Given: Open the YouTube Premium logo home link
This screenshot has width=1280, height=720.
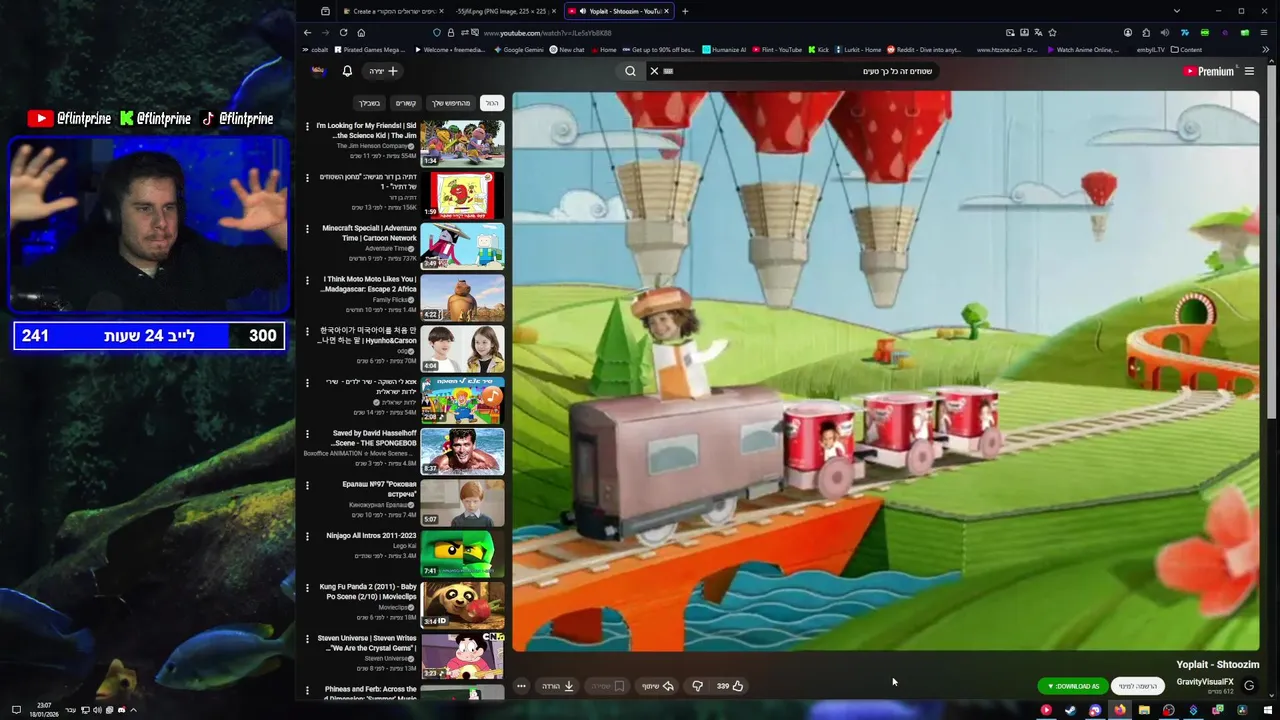Looking at the screenshot, I should pos(1208,71).
